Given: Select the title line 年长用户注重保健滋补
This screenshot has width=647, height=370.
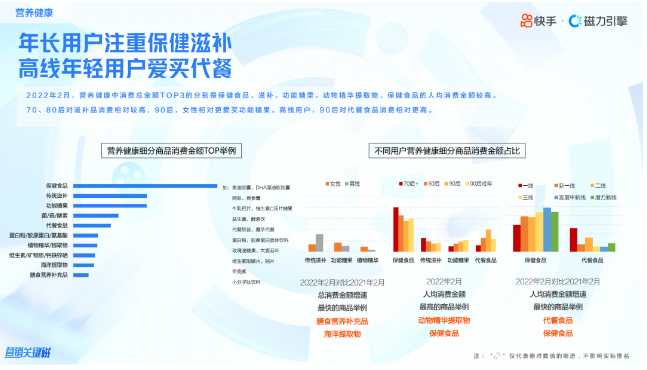Looking at the screenshot, I should [125, 44].
